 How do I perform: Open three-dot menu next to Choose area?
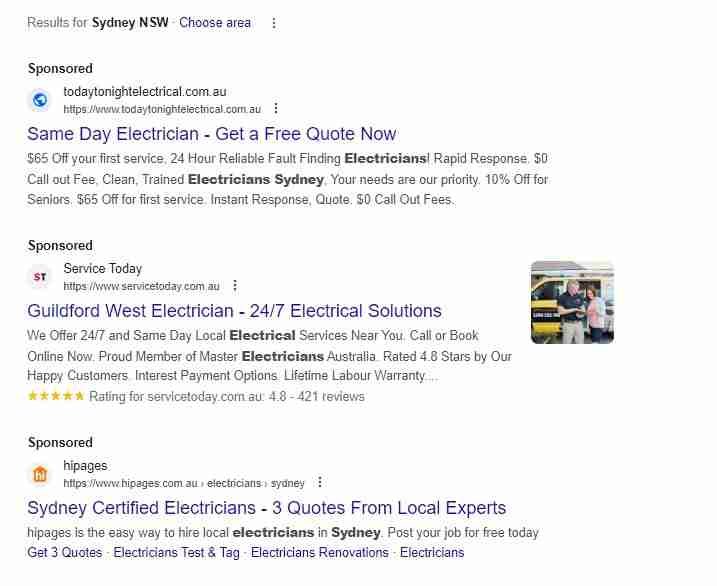click(x=274, y=23)
